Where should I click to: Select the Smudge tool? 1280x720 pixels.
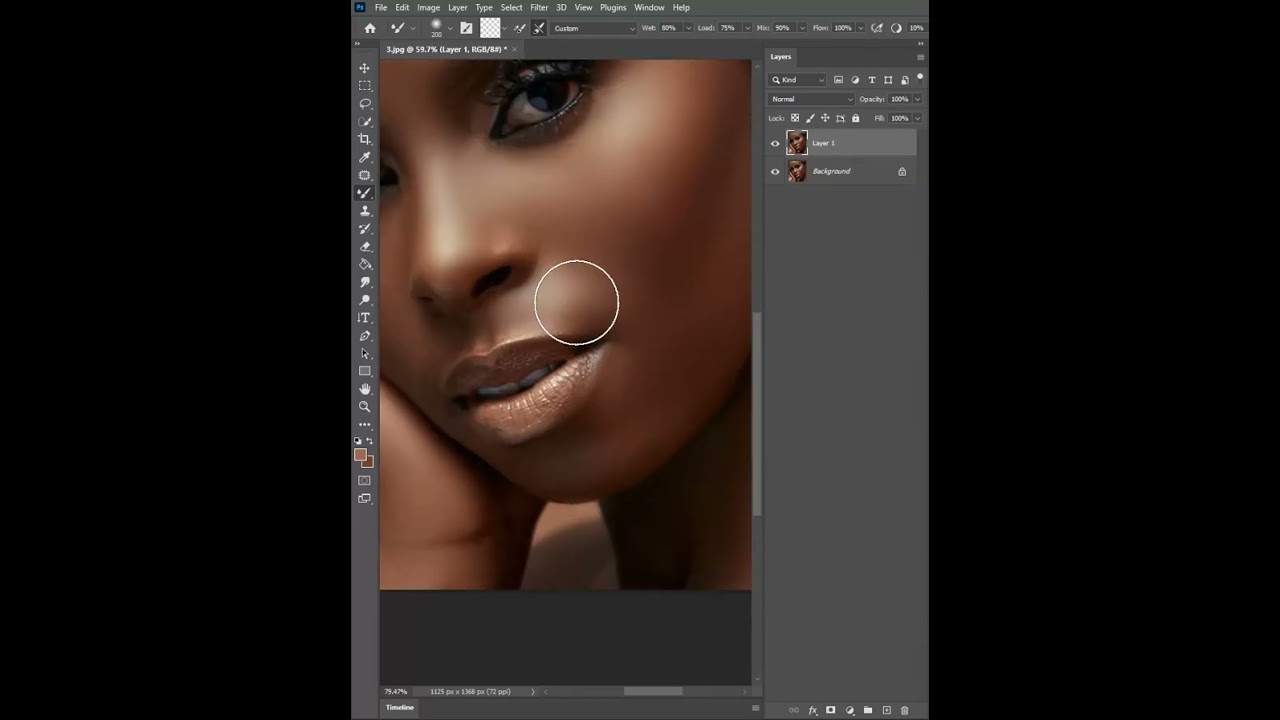tap(365, 282)
